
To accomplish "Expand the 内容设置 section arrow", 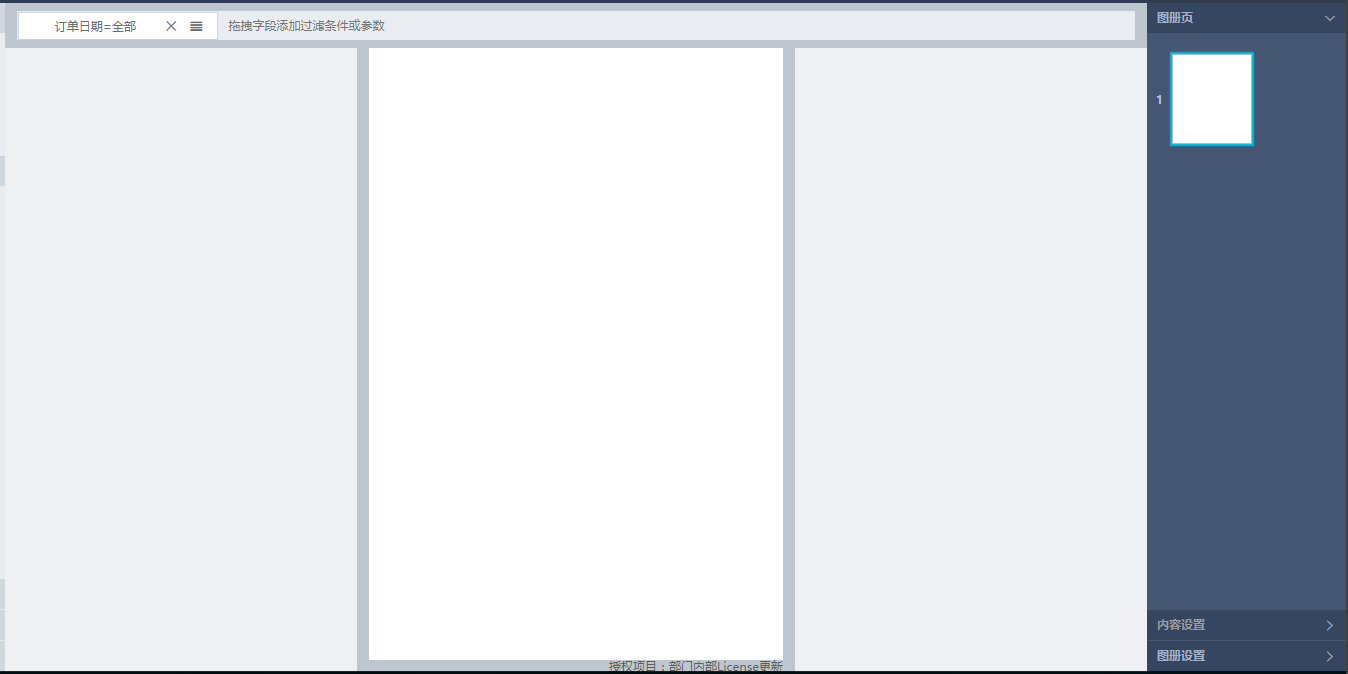I will tap(1329, 625).
